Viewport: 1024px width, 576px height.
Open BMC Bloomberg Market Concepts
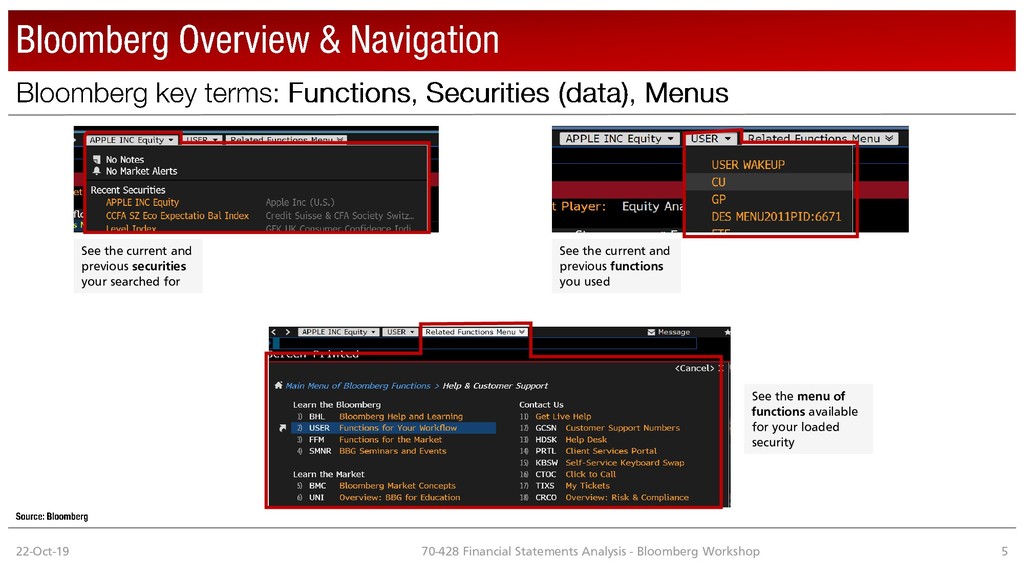[376, 485]
